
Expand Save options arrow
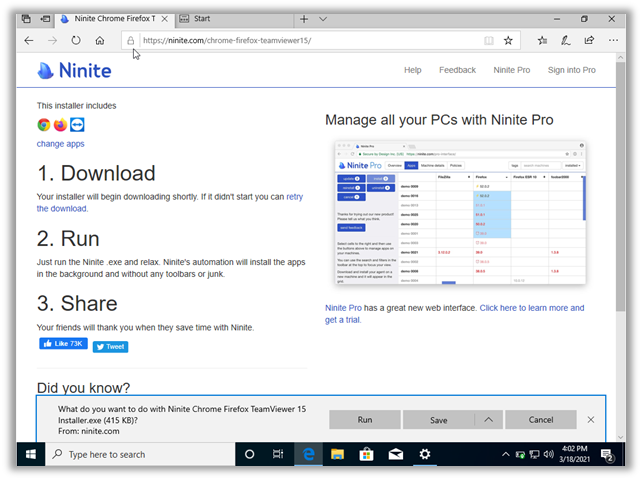tap(488, 420)
